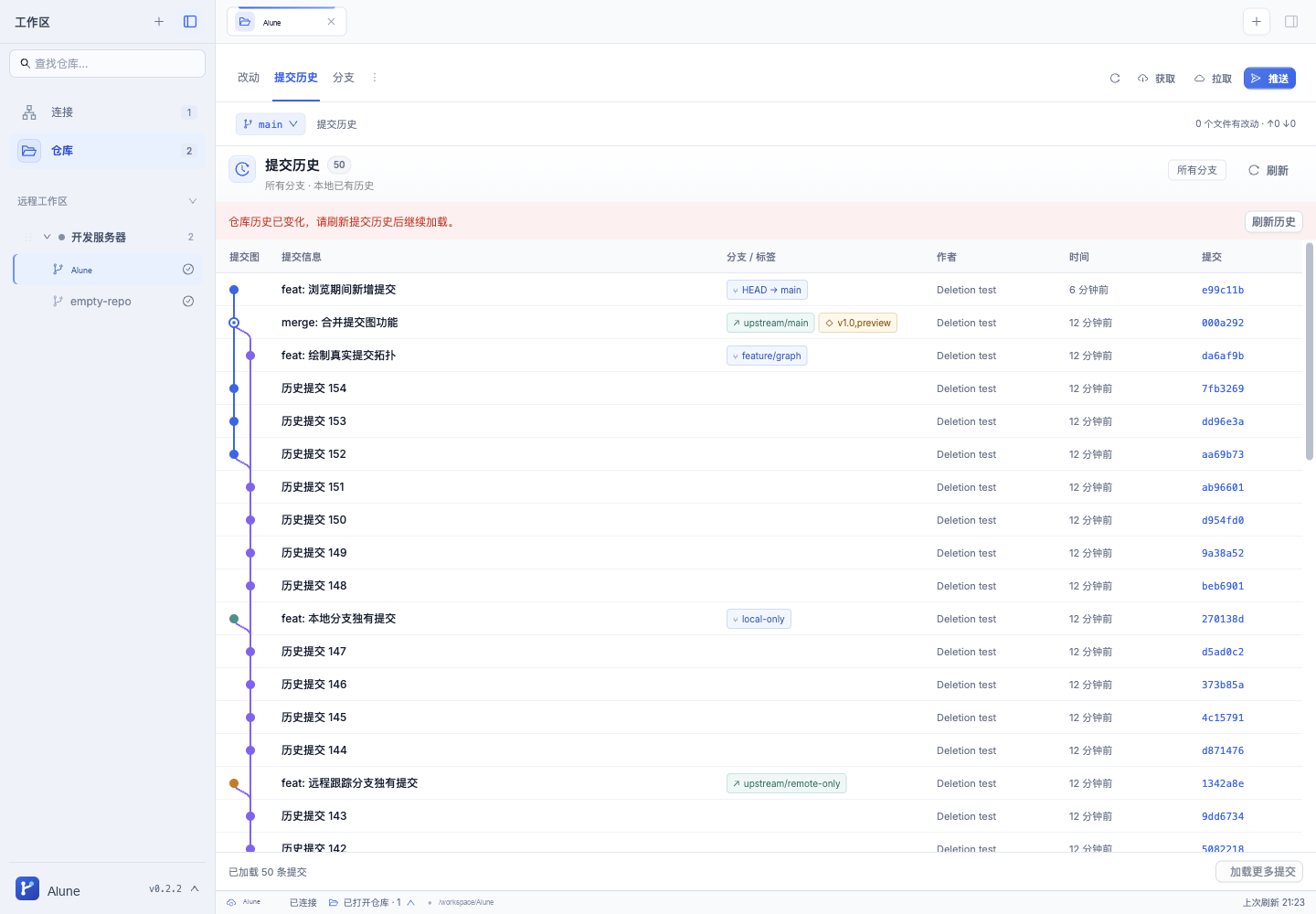Open commit hash 270138d
This screenshot has height=914, width=1316.
click(1223, 619)
